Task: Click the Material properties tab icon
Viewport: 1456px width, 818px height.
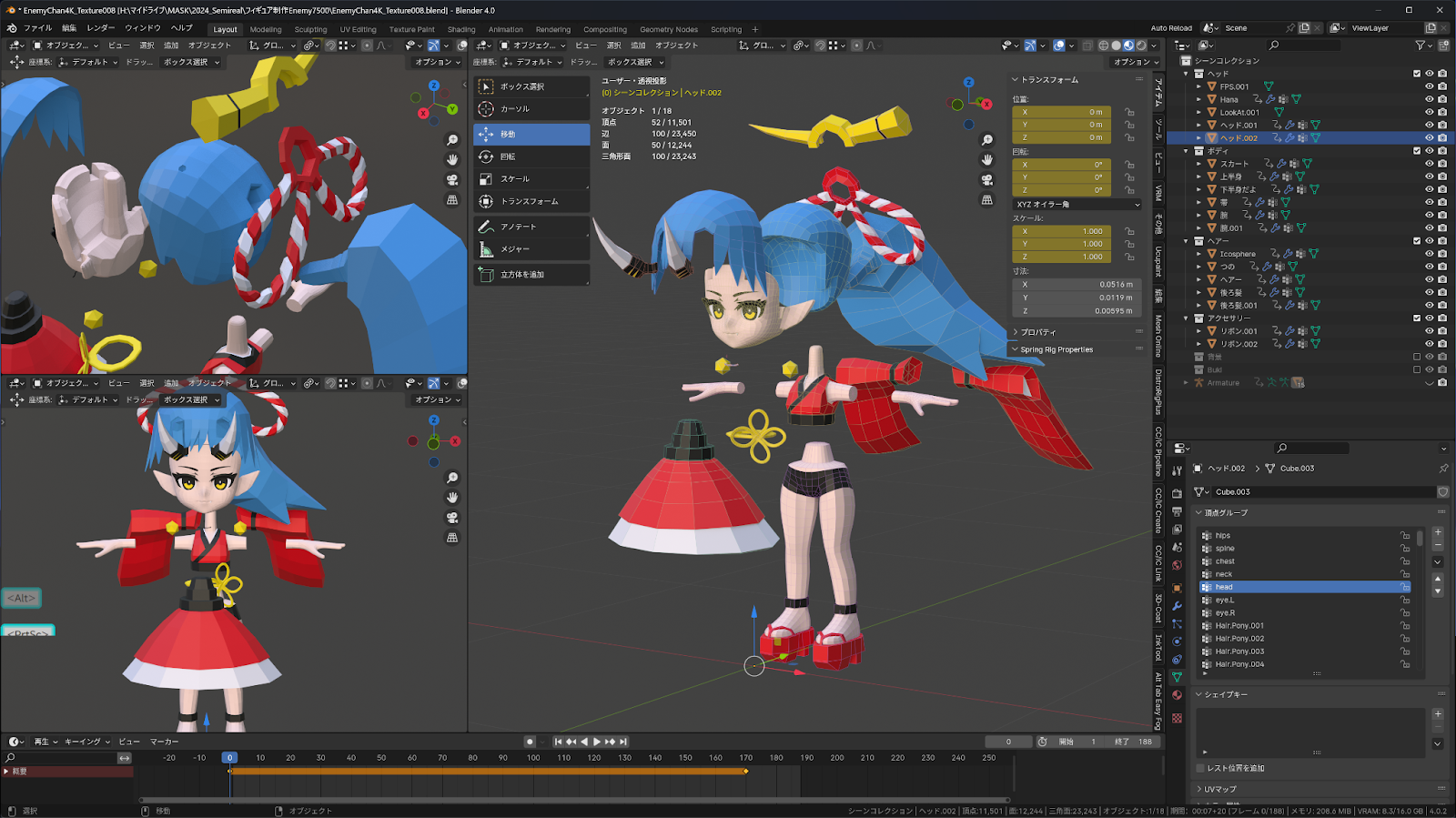Action: 1177,695
